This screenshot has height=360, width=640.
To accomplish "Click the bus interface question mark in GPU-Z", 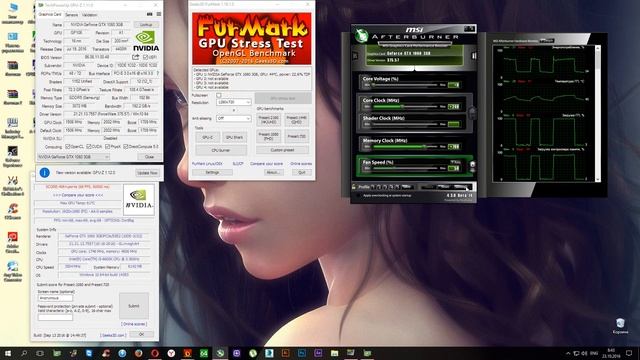I will point(158,73).
